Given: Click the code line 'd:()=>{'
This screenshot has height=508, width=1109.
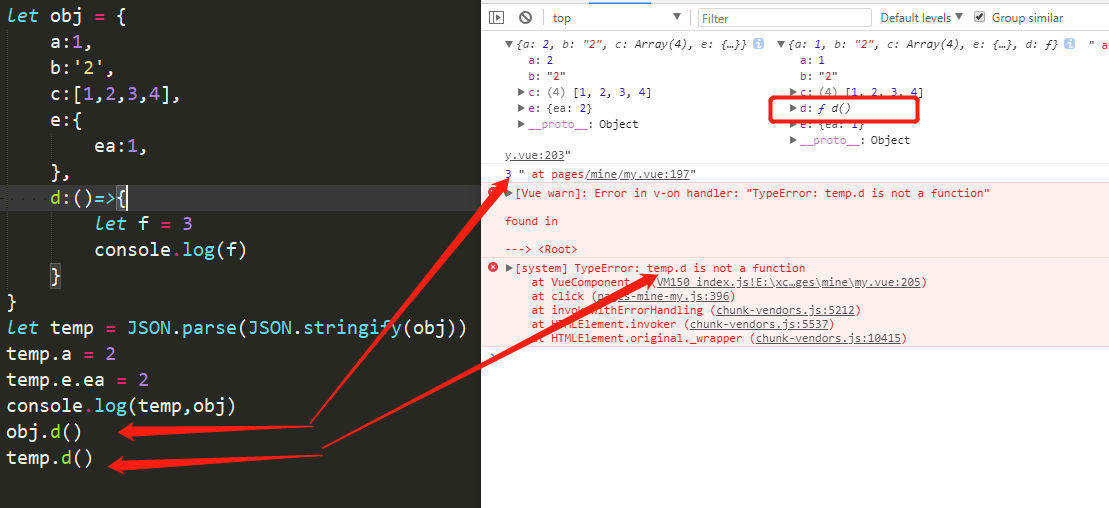Looking at the screenshot, I should coord(89,197).
